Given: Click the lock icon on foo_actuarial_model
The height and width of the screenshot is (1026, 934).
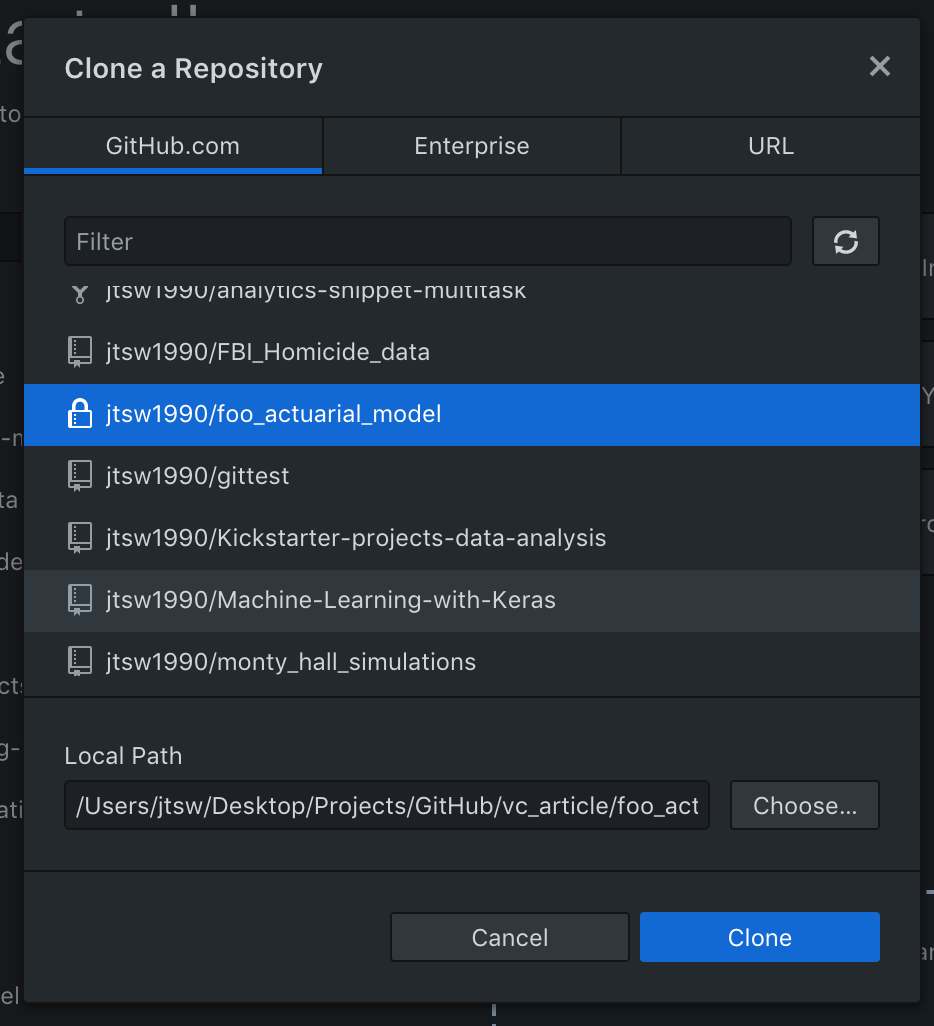Looking at the screenshot, I should point(80,414).
